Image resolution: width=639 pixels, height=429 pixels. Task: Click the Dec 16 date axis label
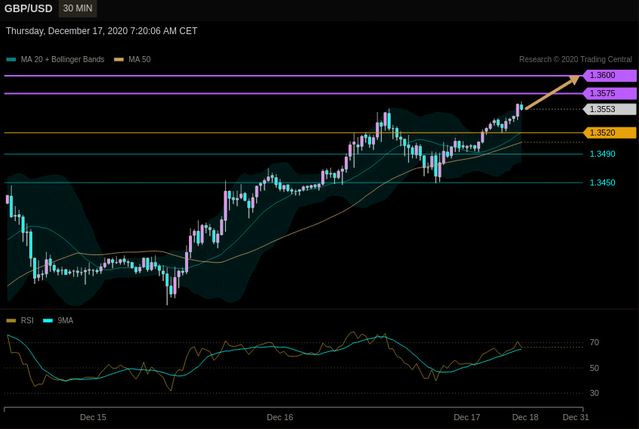click(x=280, y=418)
